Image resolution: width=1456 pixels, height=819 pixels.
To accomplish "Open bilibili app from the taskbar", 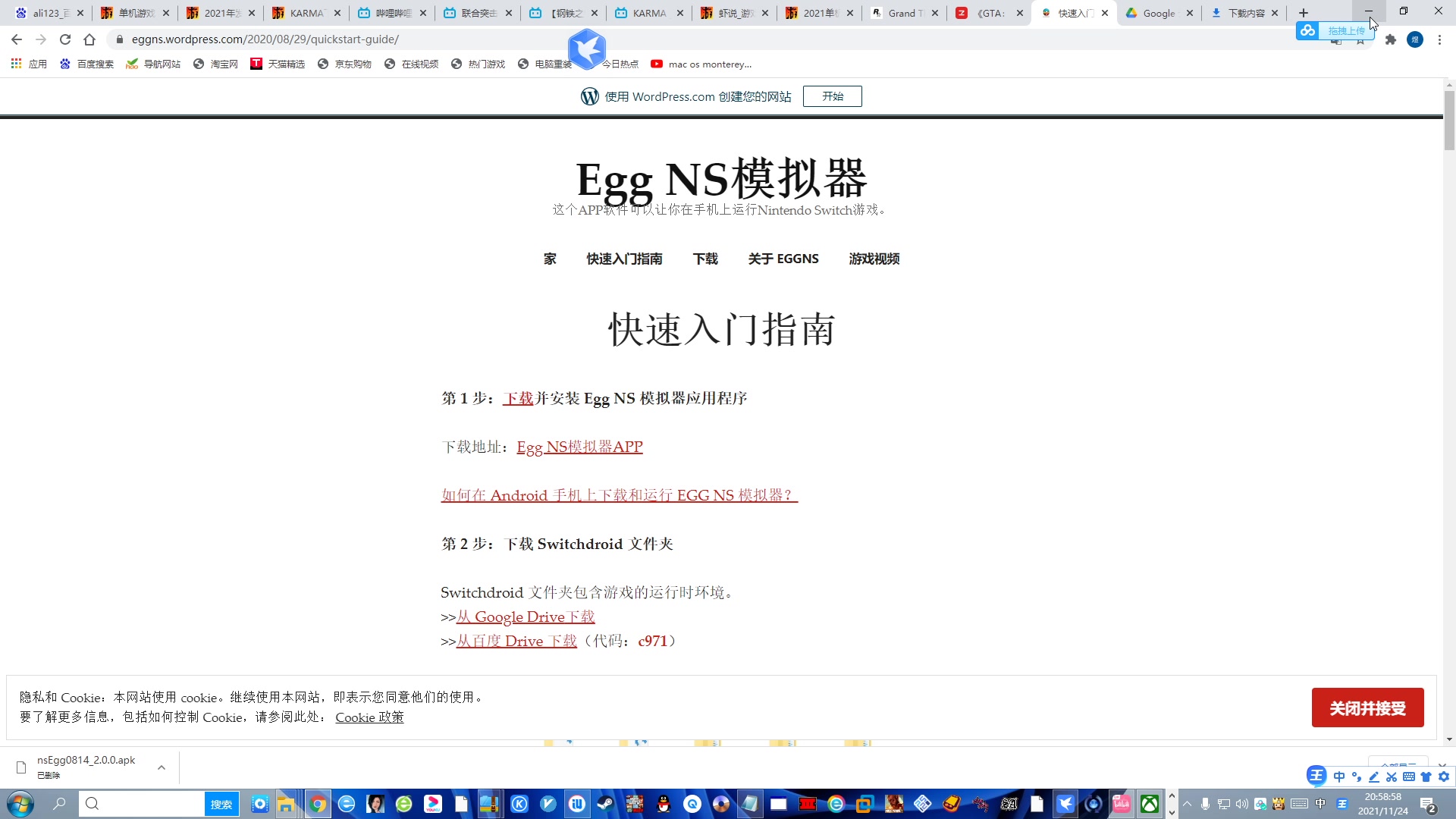I will pos(1121,804).
